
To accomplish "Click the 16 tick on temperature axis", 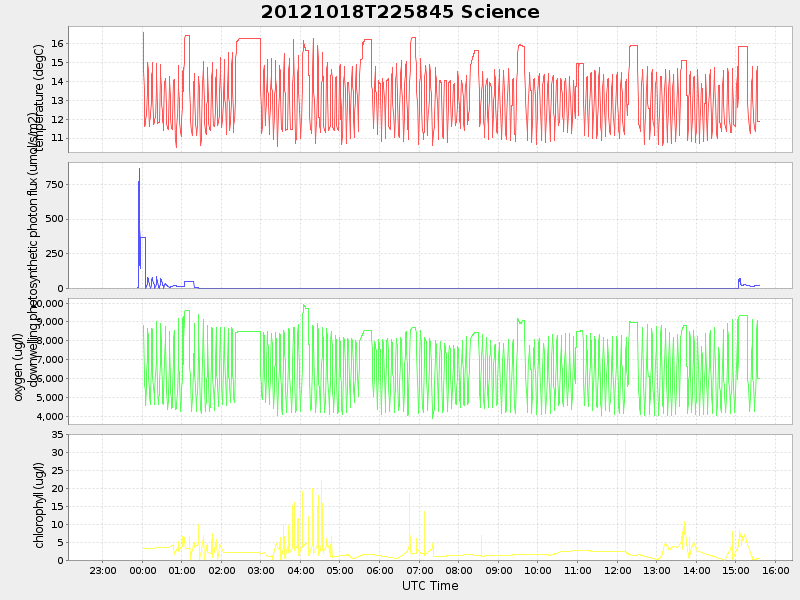I will 57,44.
